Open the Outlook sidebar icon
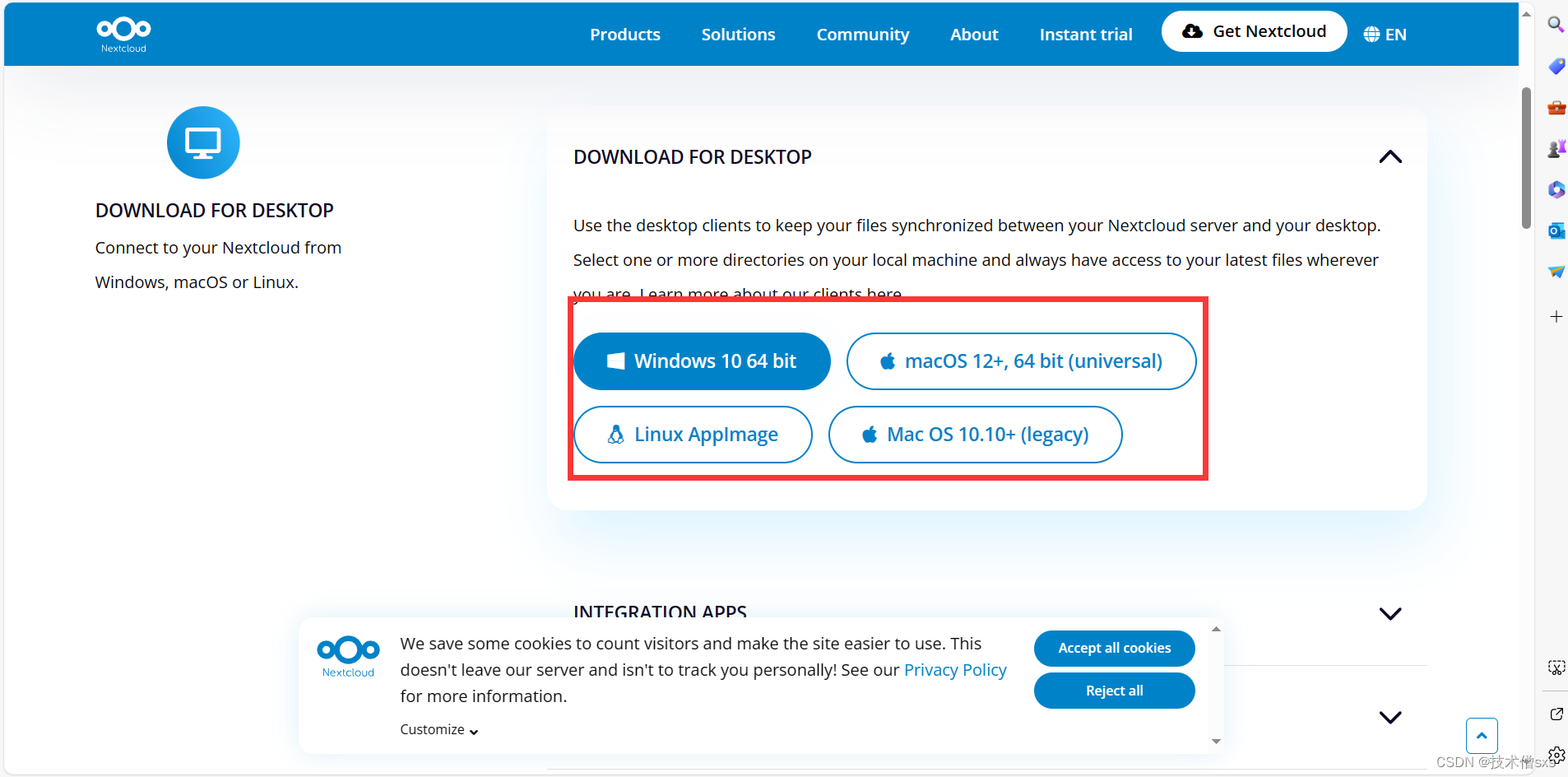The width and height of the screenshot is (1568, 777). click(x=1556, y=230)
